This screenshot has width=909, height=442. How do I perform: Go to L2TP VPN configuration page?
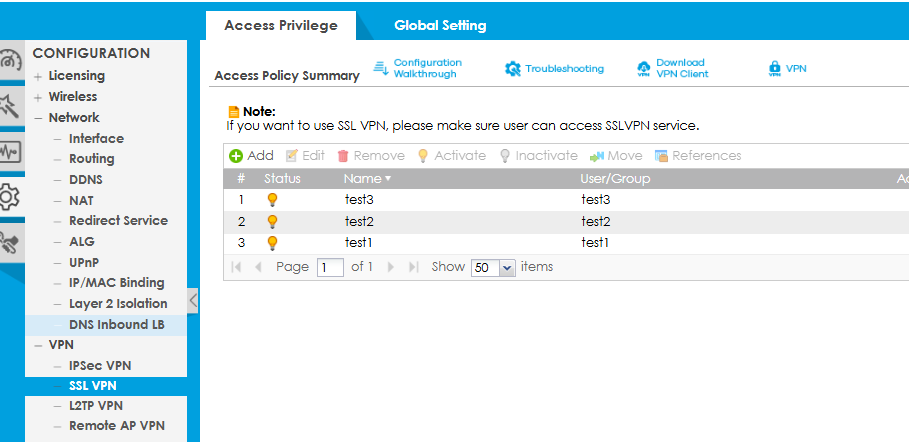pos(96,405)
